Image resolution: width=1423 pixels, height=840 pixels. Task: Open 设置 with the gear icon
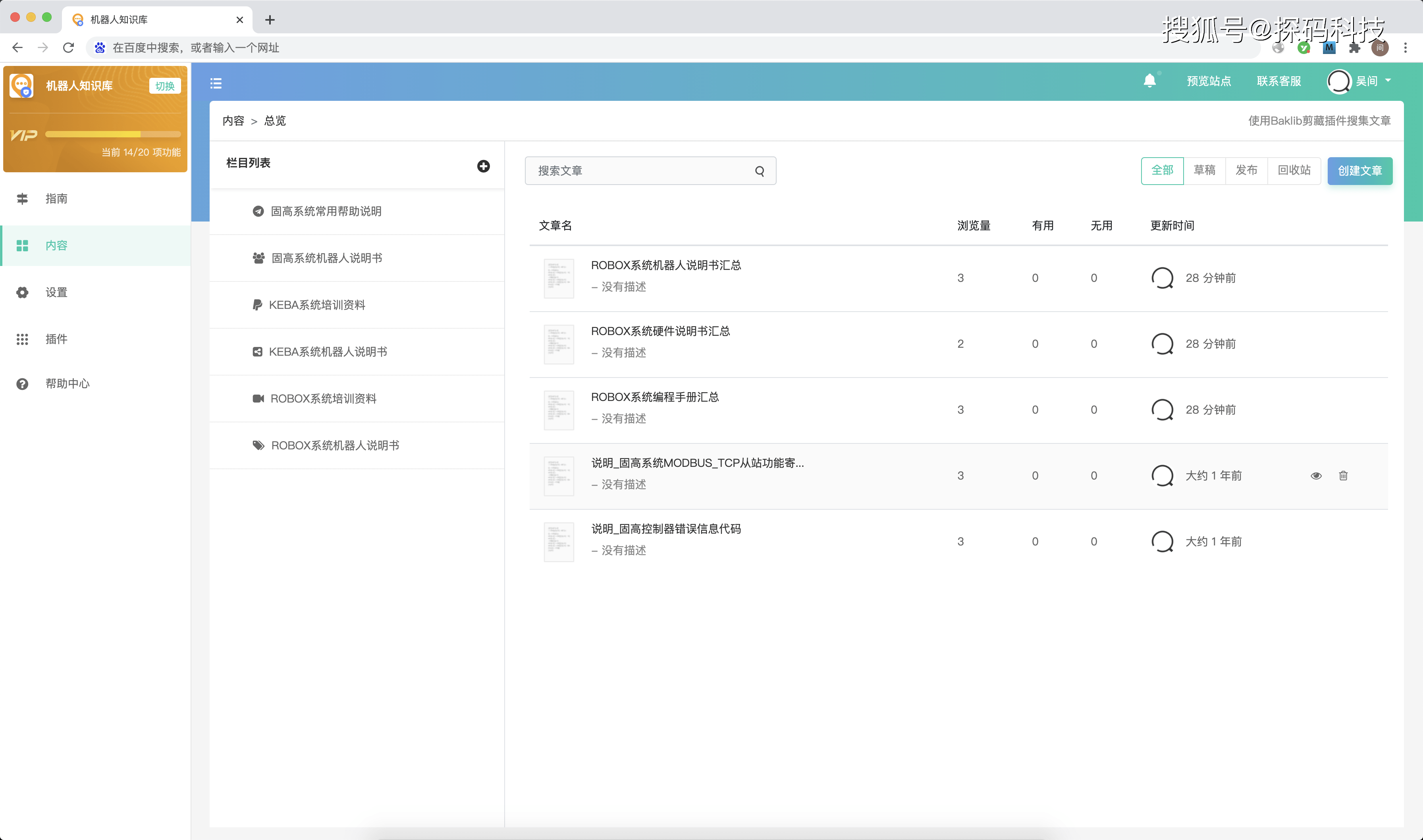pos(56,292)
